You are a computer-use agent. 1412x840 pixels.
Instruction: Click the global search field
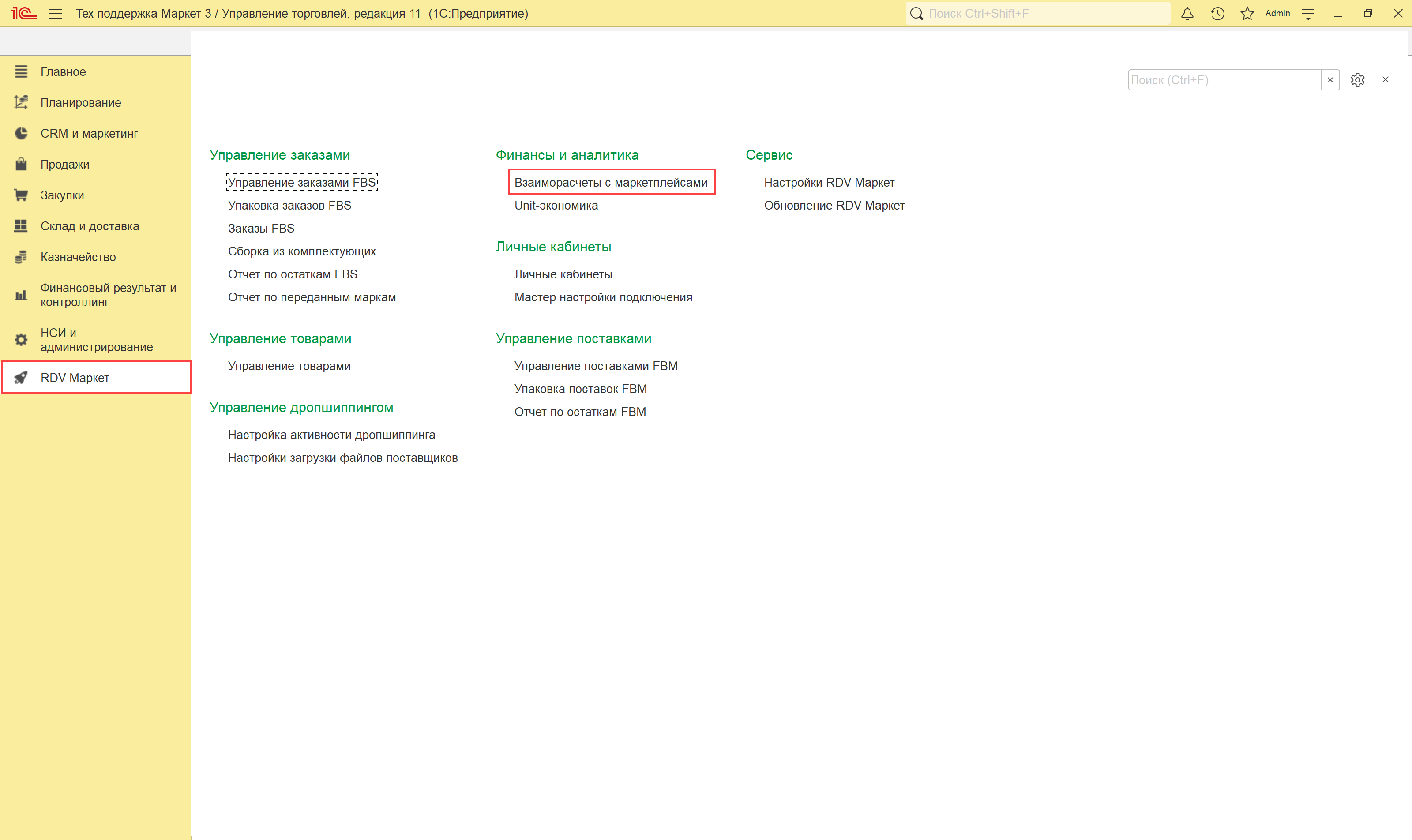[x=1042, y=14]
